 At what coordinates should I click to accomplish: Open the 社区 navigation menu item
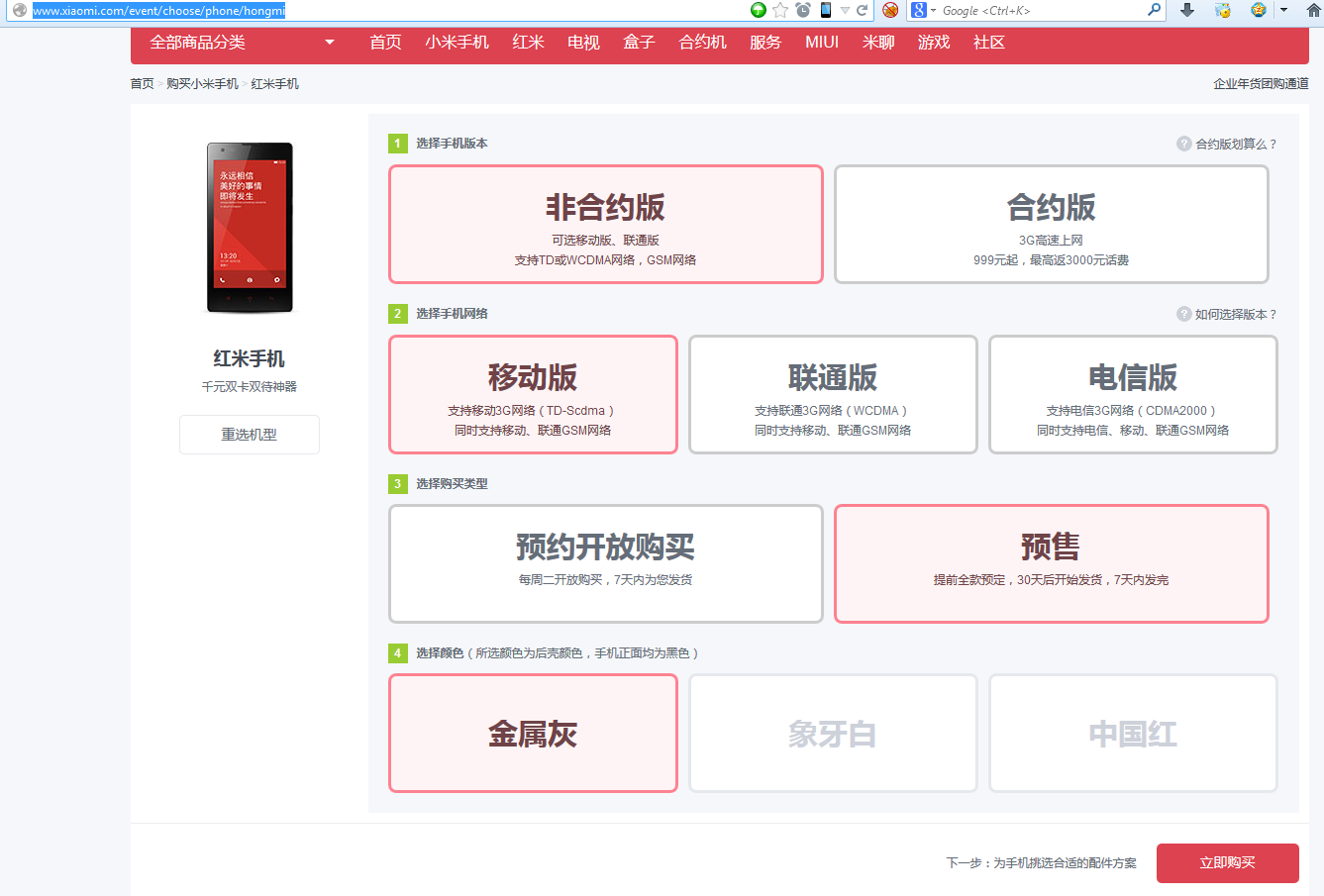point(989,43)
